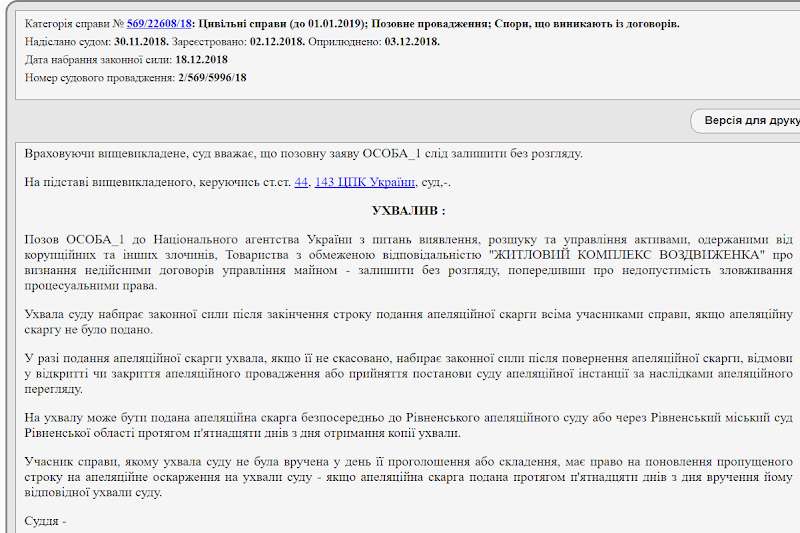The width and height of the screenshot is (800, 533).
Task: Click the paragraph starting "Враховуючи вищевикладене"
Action: click(302, 153)
